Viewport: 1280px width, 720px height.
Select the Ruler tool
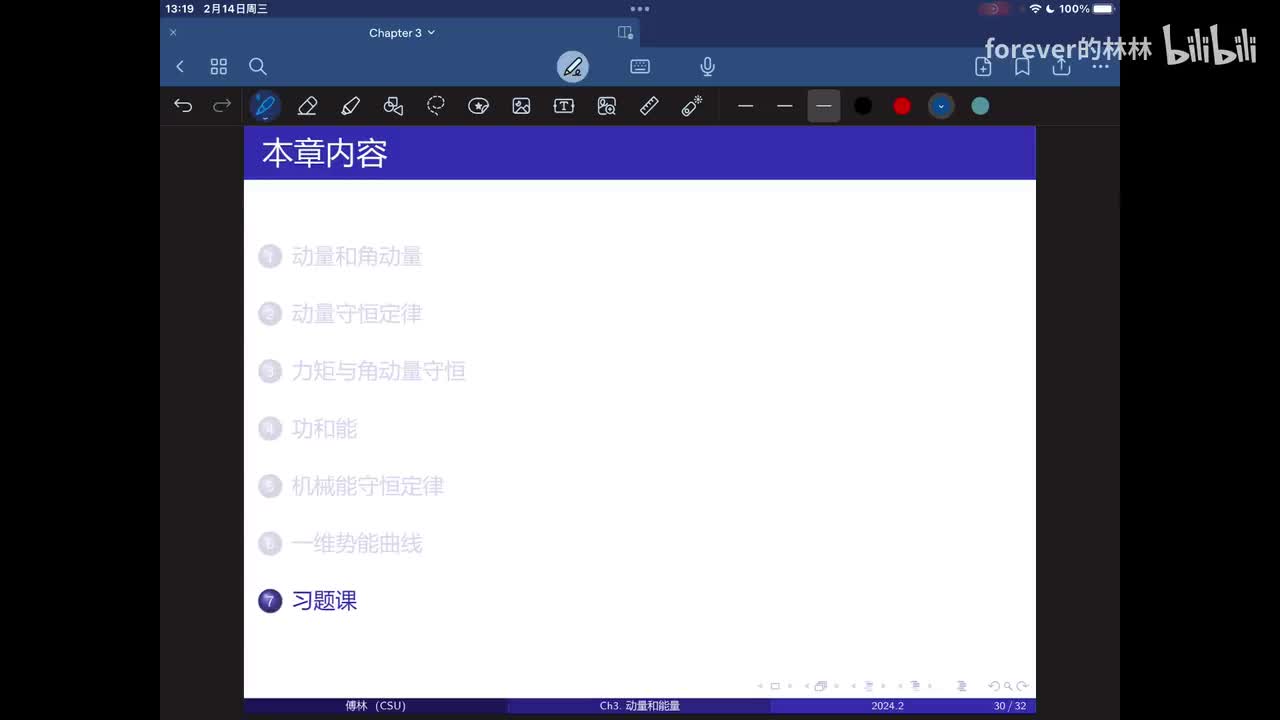pos(649,106)
